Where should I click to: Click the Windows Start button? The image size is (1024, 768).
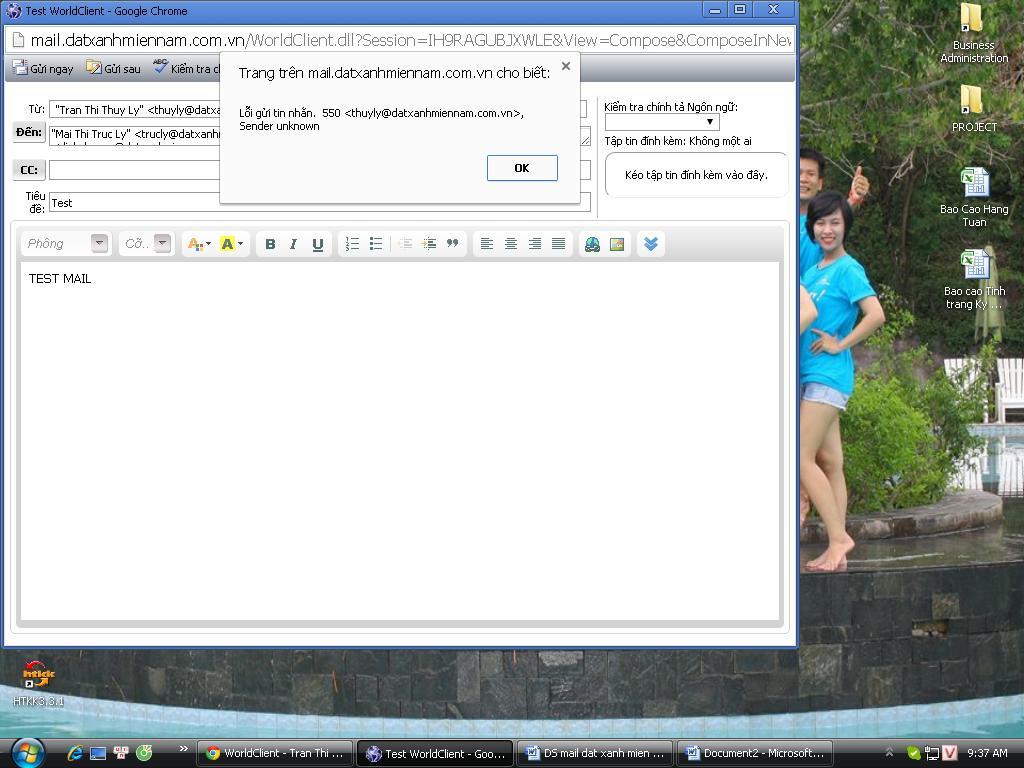26,753
